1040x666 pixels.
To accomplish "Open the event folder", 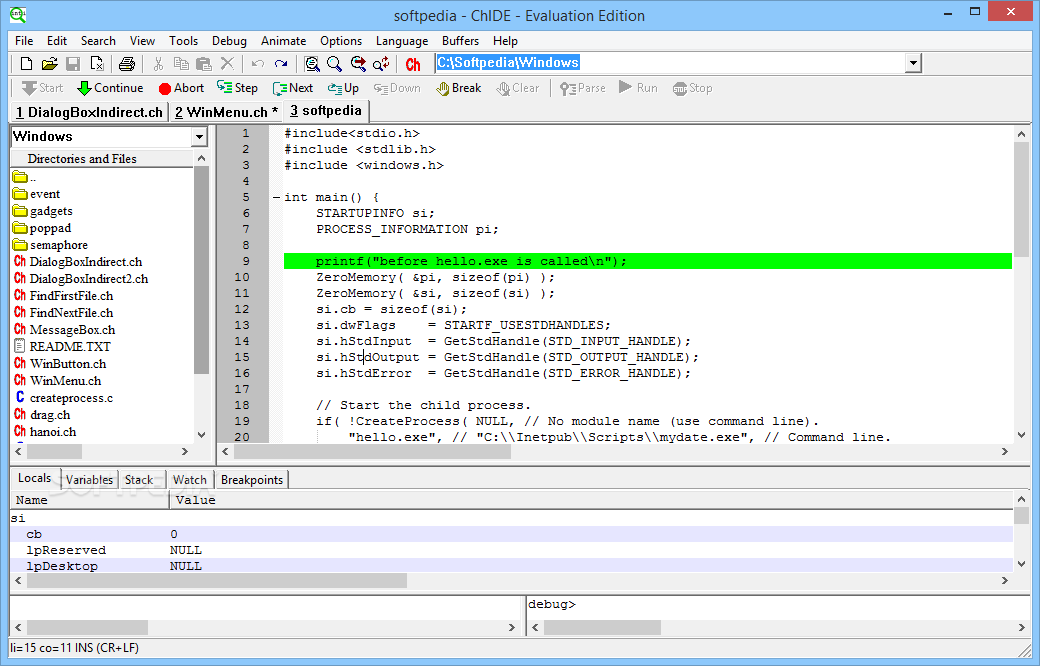I will coord(37,194).
